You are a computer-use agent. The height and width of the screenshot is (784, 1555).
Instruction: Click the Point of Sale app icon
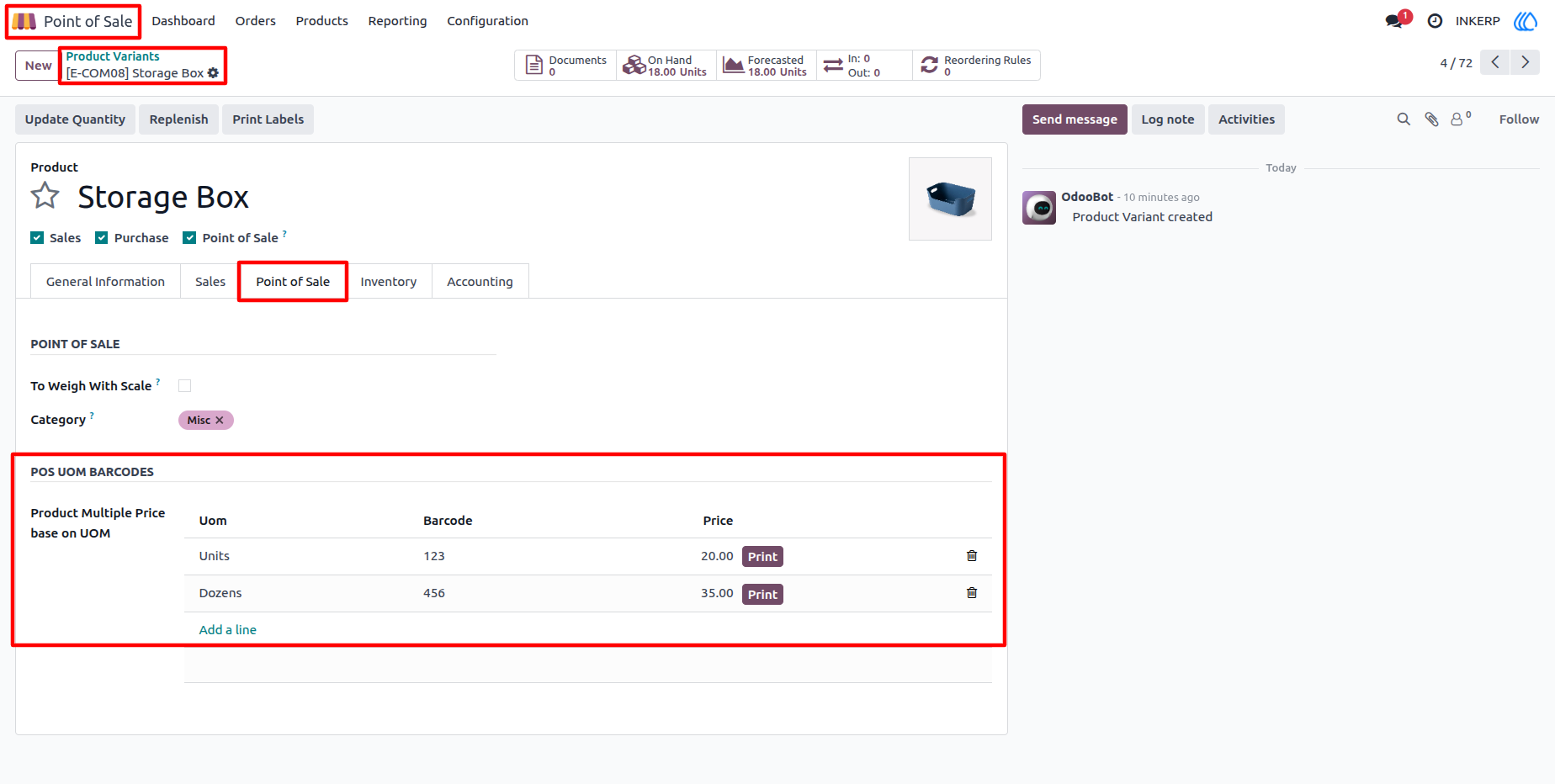coord(24,21)
